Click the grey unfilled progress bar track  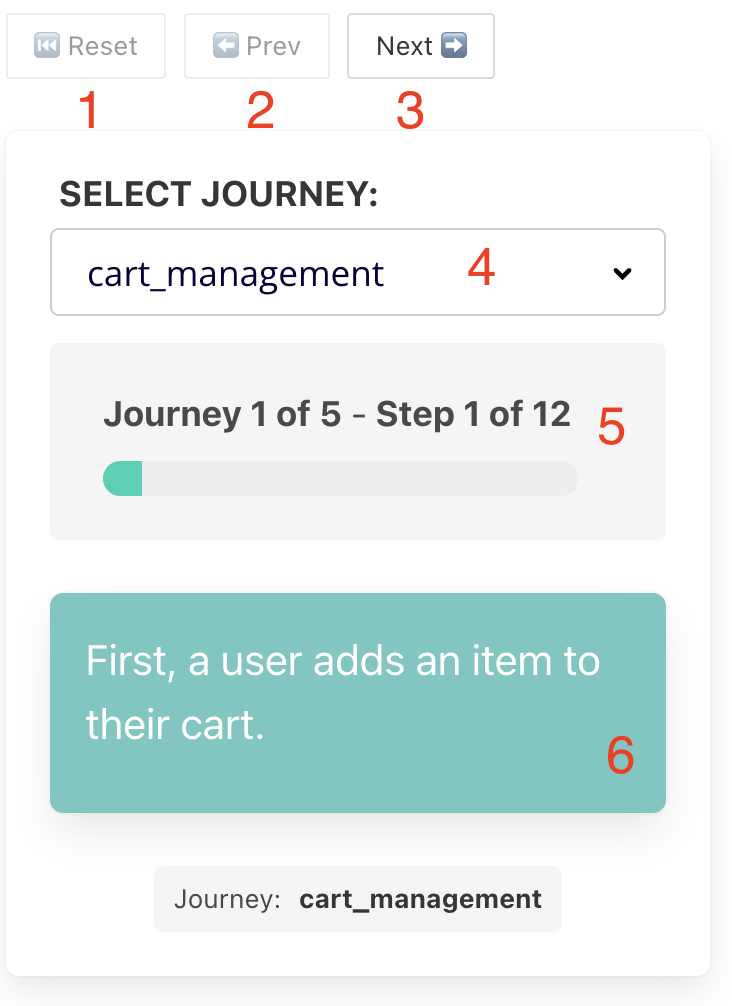360,479
